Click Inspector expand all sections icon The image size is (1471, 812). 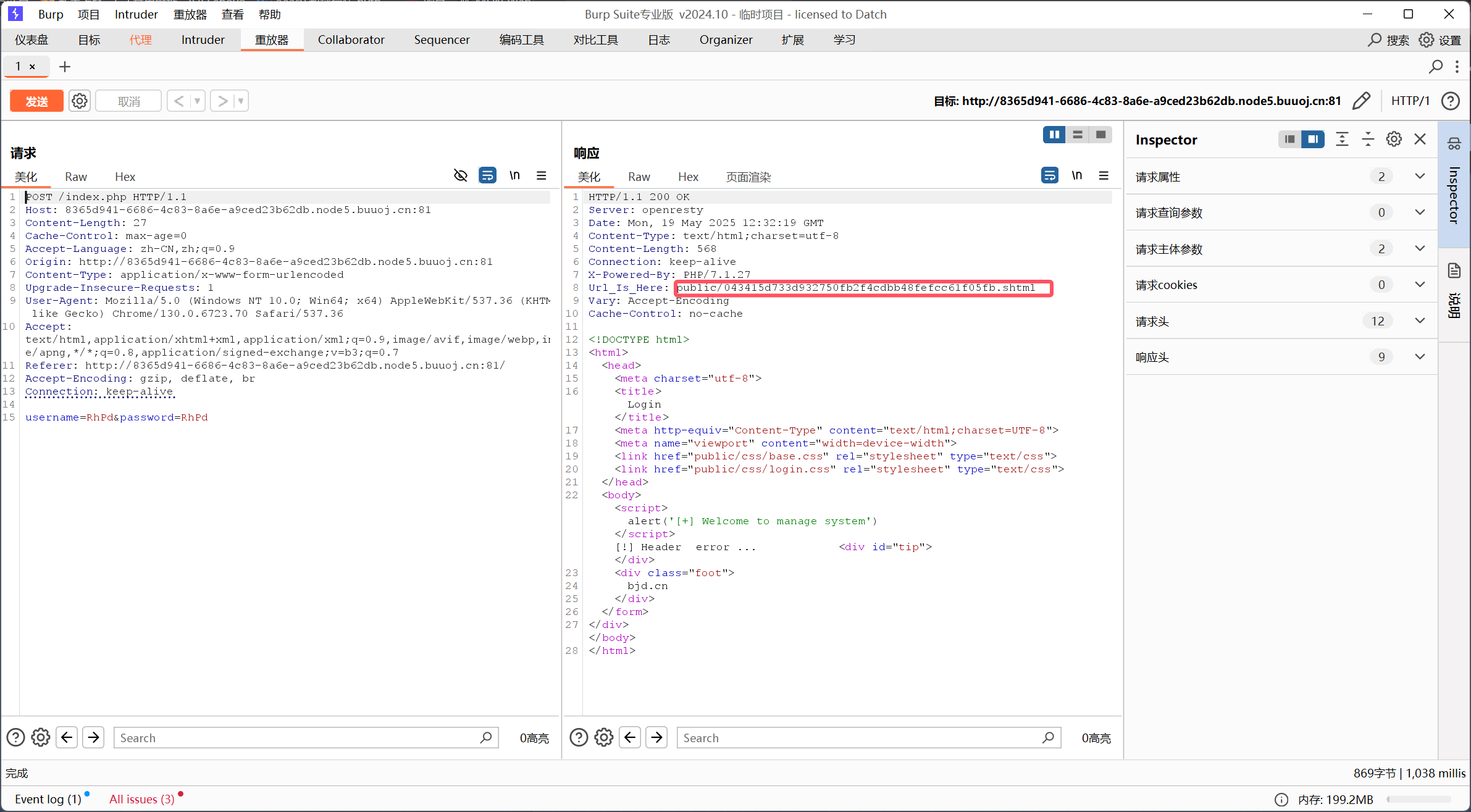coord(1342,140)
